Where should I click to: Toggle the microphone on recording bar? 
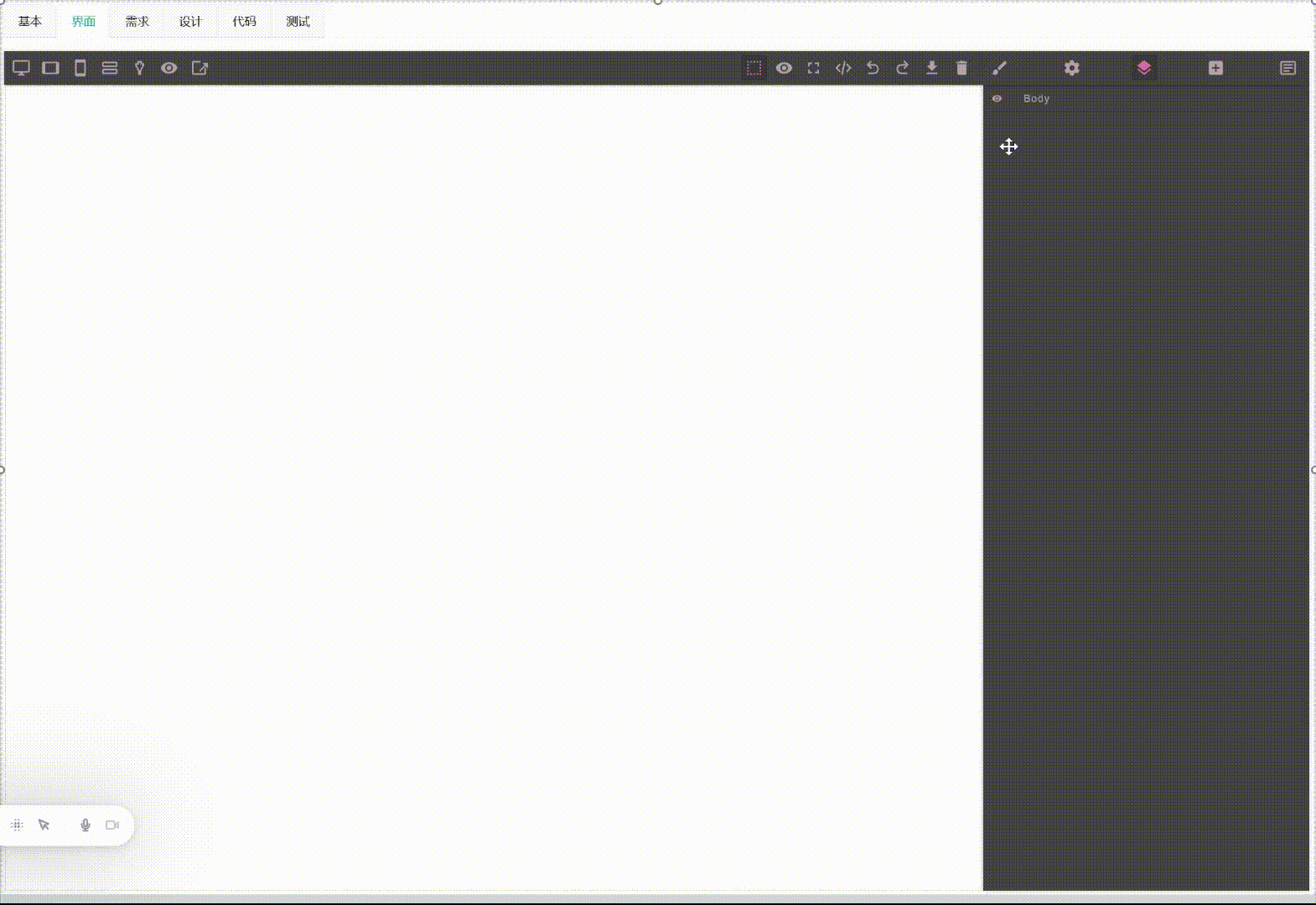click(x=85, y=825)
